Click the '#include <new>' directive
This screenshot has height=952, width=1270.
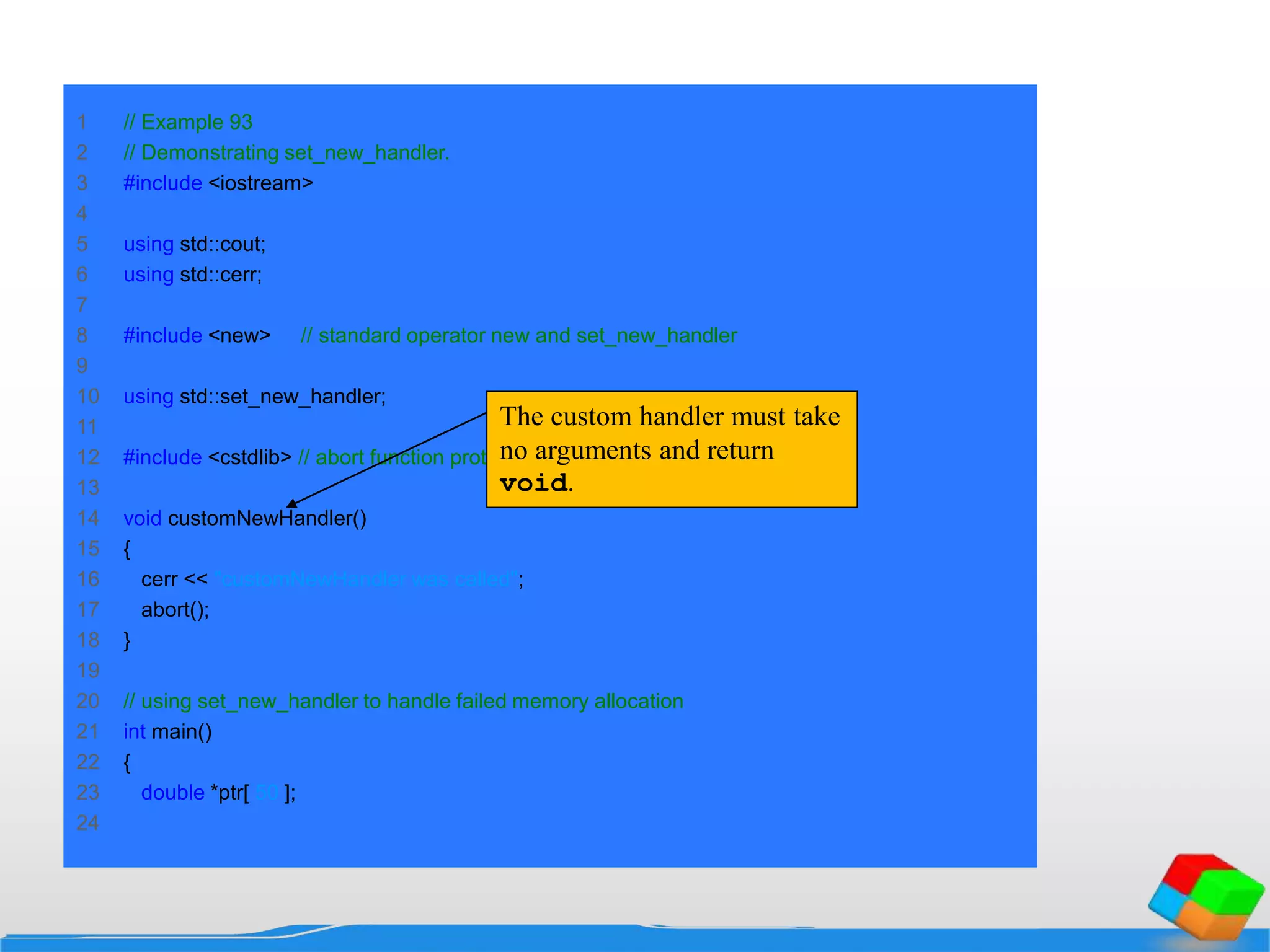[x=197, y=335]
